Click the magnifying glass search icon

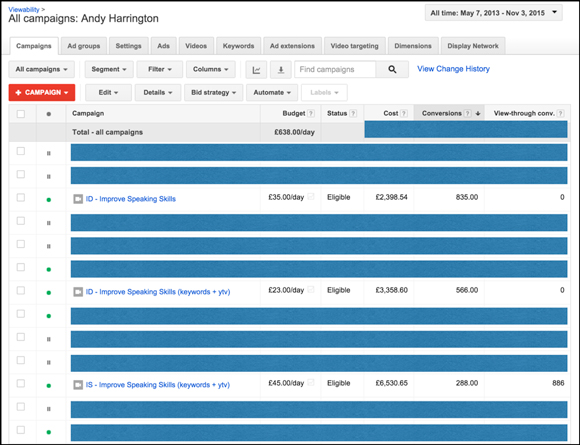tap(392, 70)
